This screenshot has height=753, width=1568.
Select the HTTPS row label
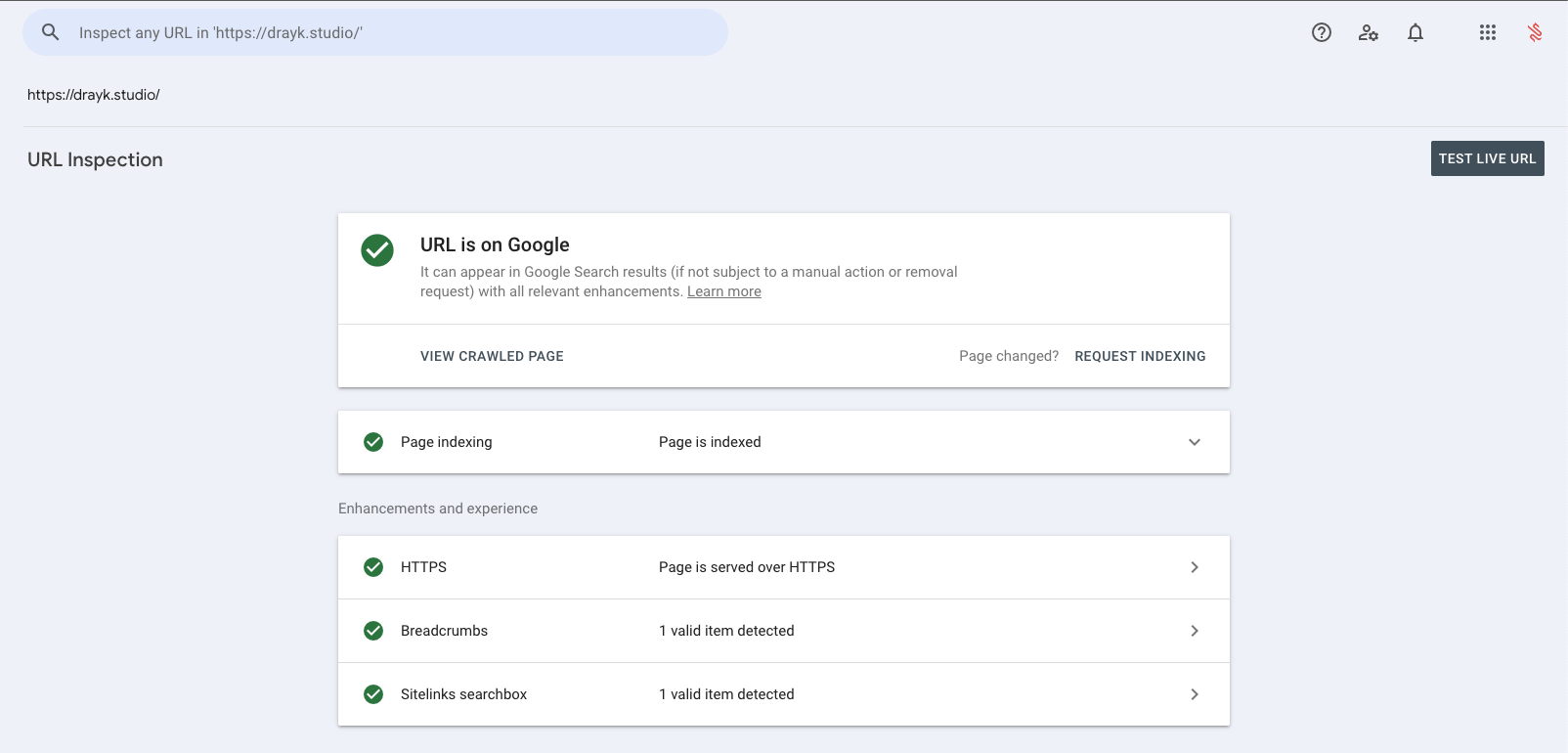(x=423, y=567)
